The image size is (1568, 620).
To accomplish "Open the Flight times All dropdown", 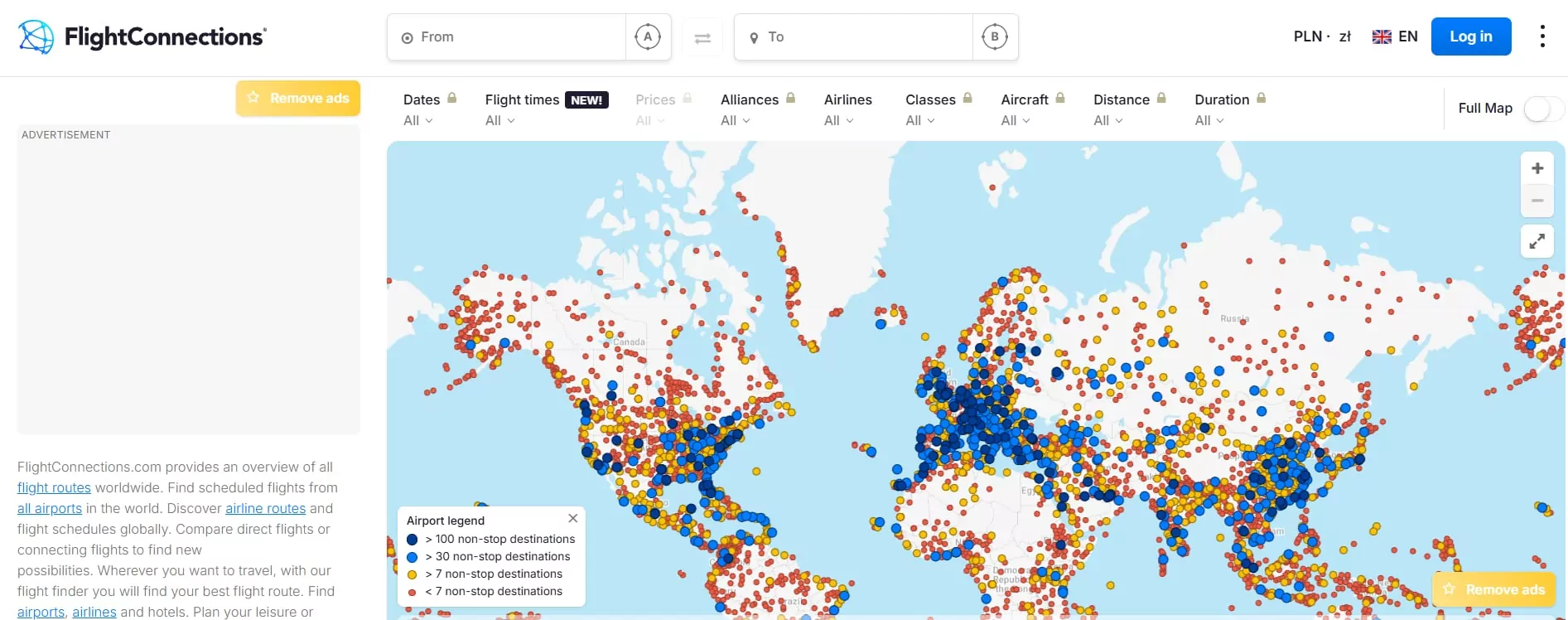I will (x=500, y=121).
